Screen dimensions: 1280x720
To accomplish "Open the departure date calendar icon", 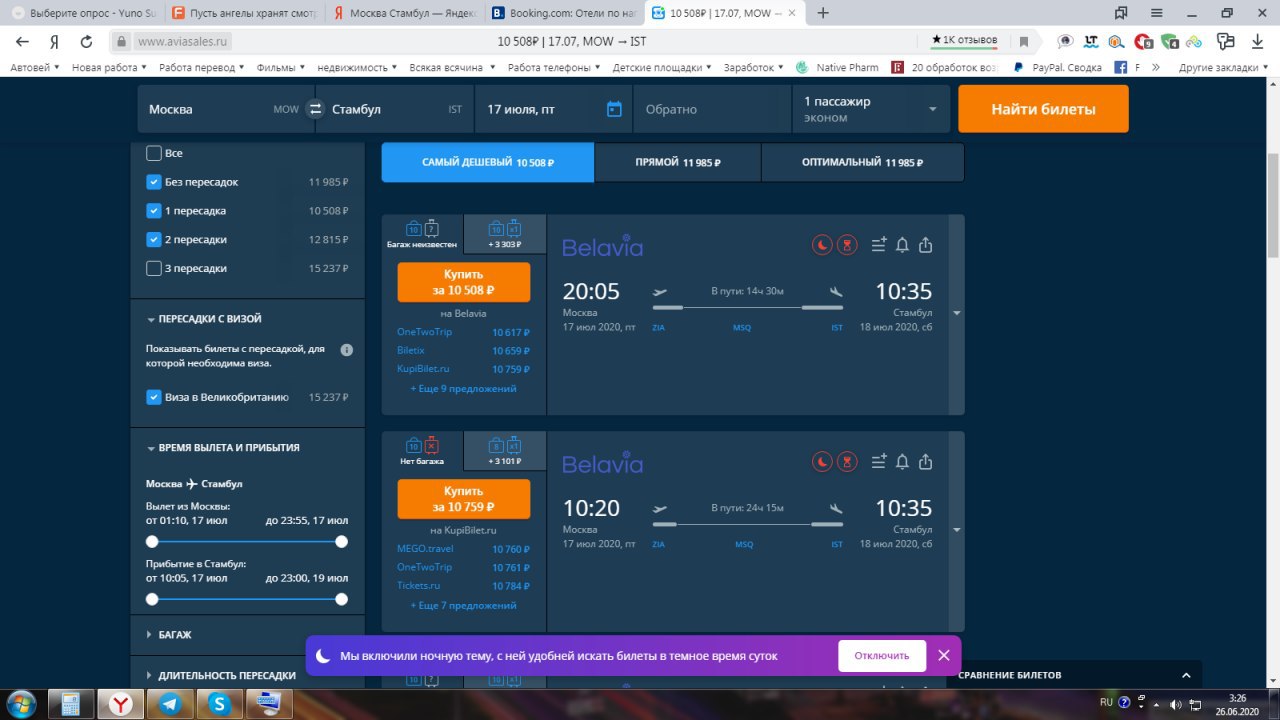I will point(614,109).
